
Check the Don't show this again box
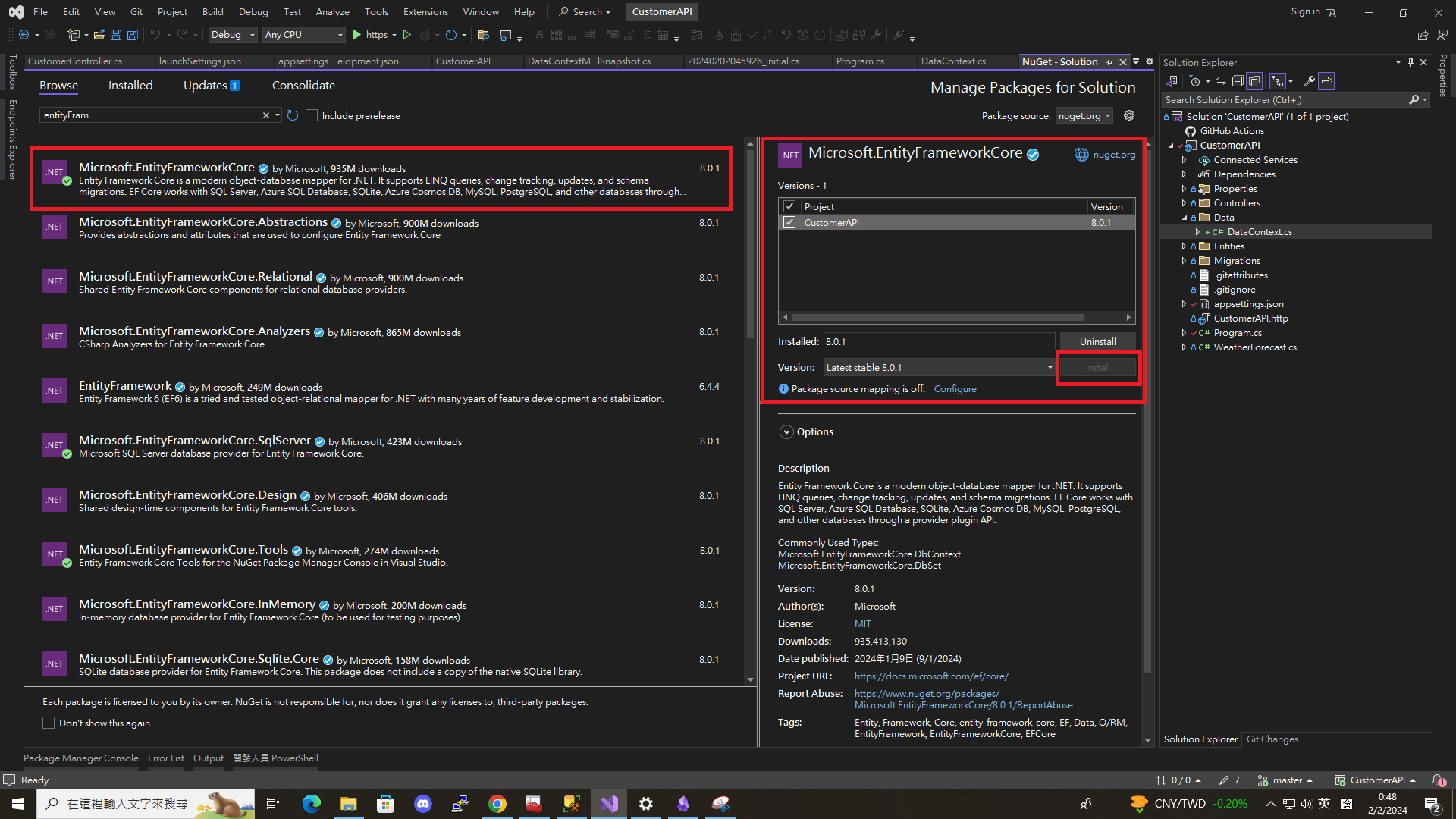(49, 723)
